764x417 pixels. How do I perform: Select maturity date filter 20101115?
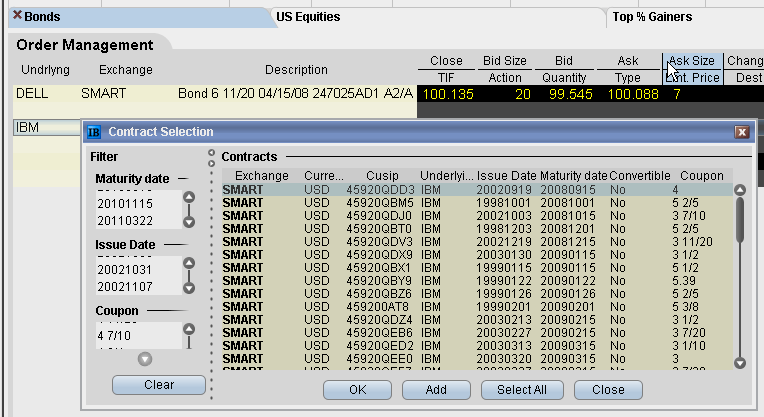pos(125,204)
